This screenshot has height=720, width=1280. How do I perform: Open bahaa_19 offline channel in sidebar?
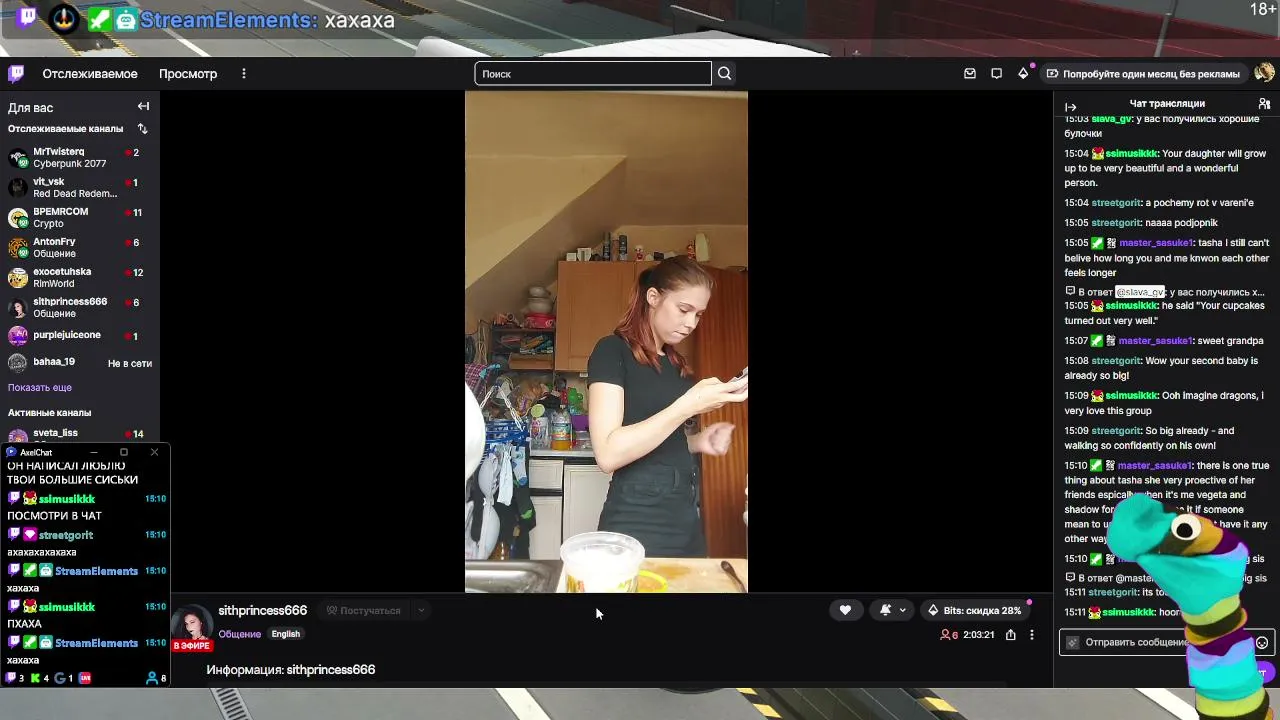click(80, 362)
